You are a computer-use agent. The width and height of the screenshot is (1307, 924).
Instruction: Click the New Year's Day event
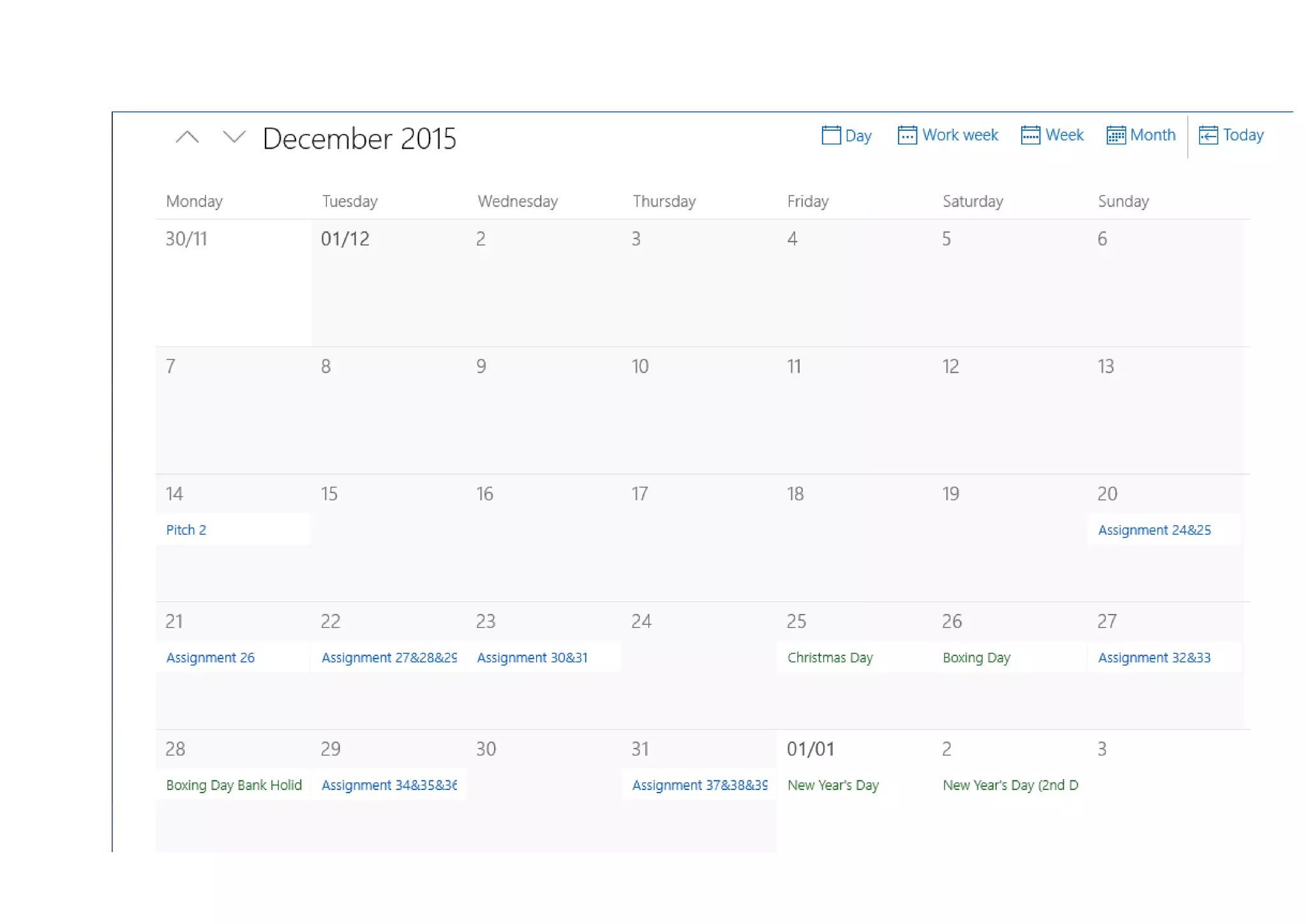[833, 786]
